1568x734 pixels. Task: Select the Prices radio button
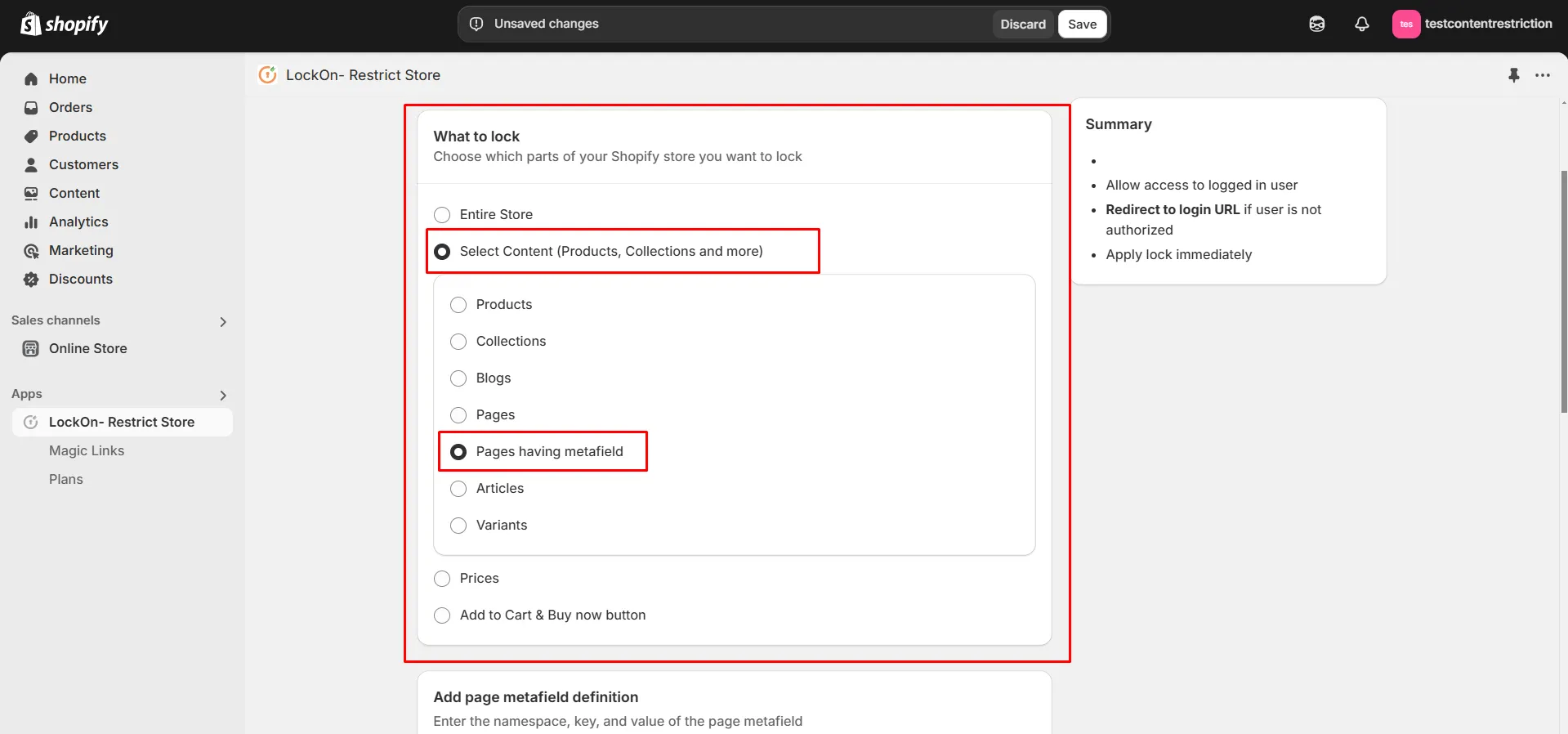tap(442, 578)
